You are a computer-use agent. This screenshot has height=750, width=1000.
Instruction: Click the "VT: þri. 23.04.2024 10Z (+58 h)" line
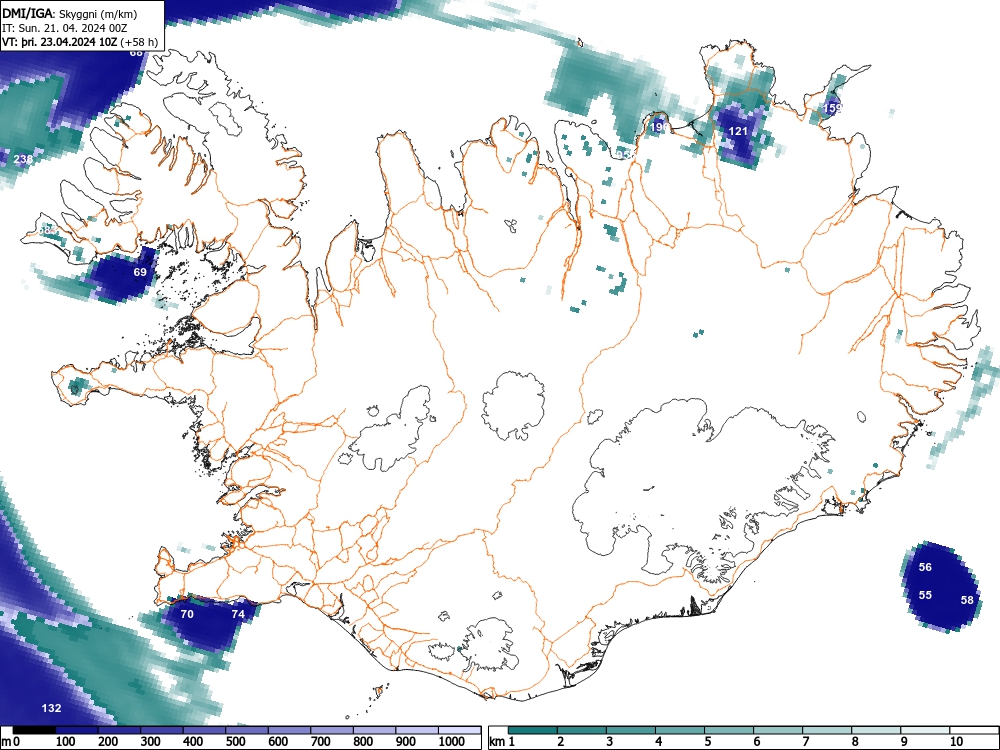click(x=80, y=42)
